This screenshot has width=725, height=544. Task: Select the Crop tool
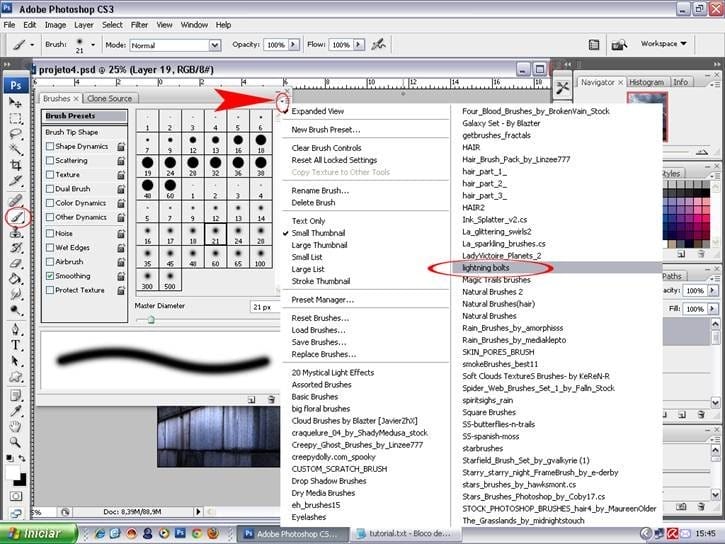pos(15,165)
